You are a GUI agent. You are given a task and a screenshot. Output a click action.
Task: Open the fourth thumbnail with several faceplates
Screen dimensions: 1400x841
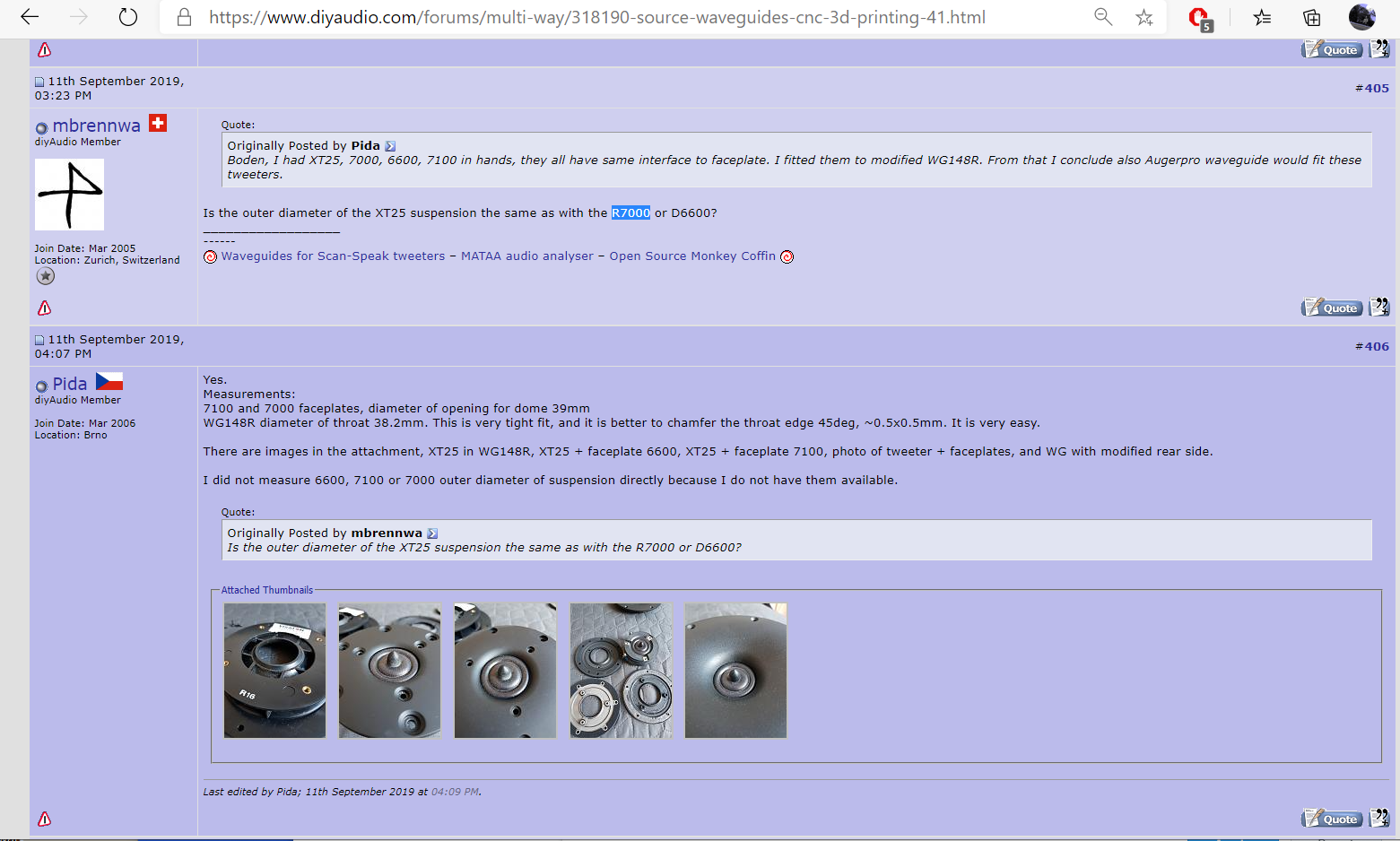(621, 671)
